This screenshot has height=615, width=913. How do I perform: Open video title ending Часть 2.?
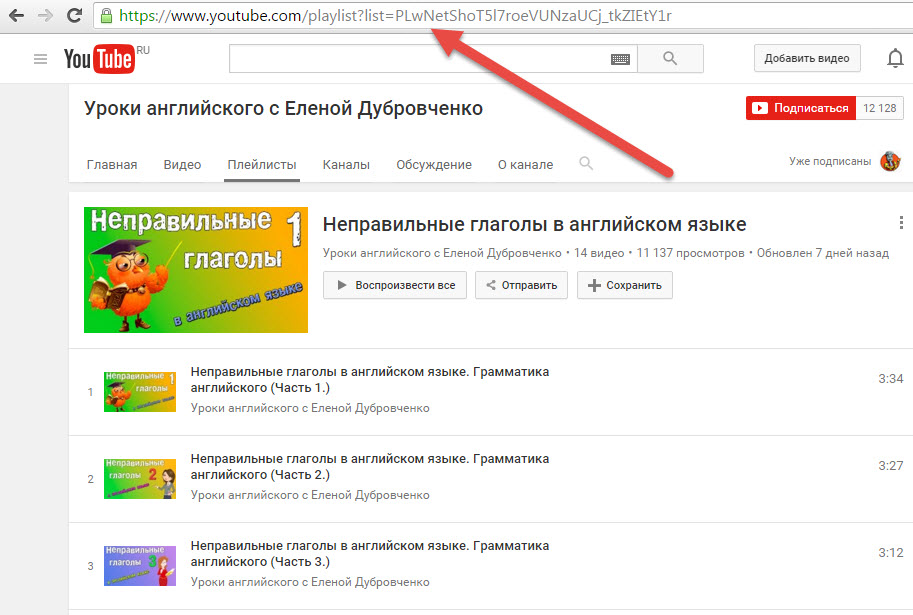(x=370, y=466)
